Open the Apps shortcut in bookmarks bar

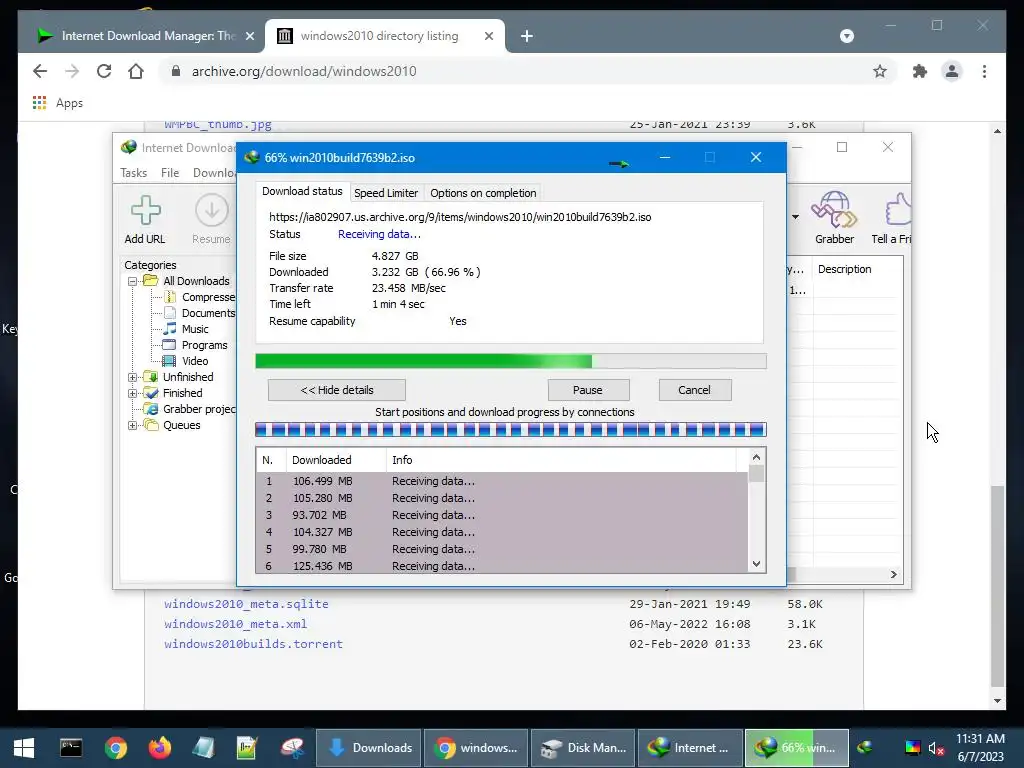point(57,103)
